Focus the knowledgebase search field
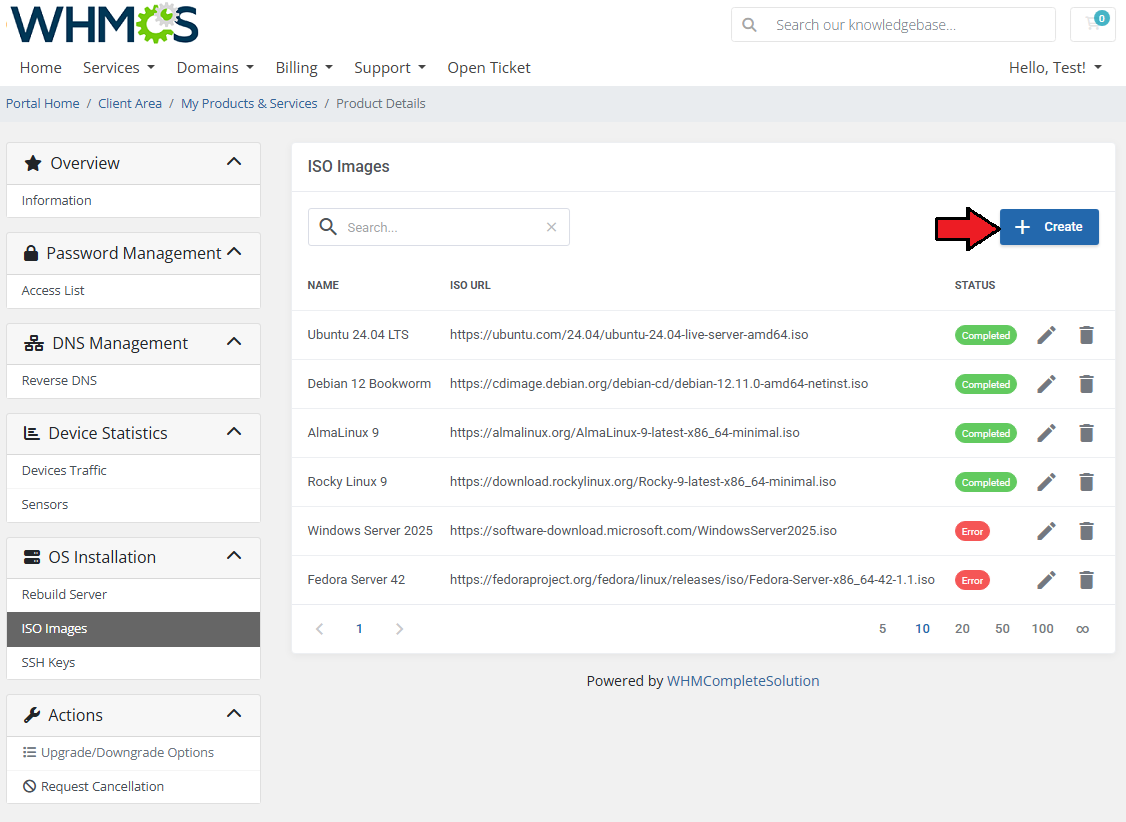The image size is (1126, 822). pyautogui.click(x=893, y=25)
